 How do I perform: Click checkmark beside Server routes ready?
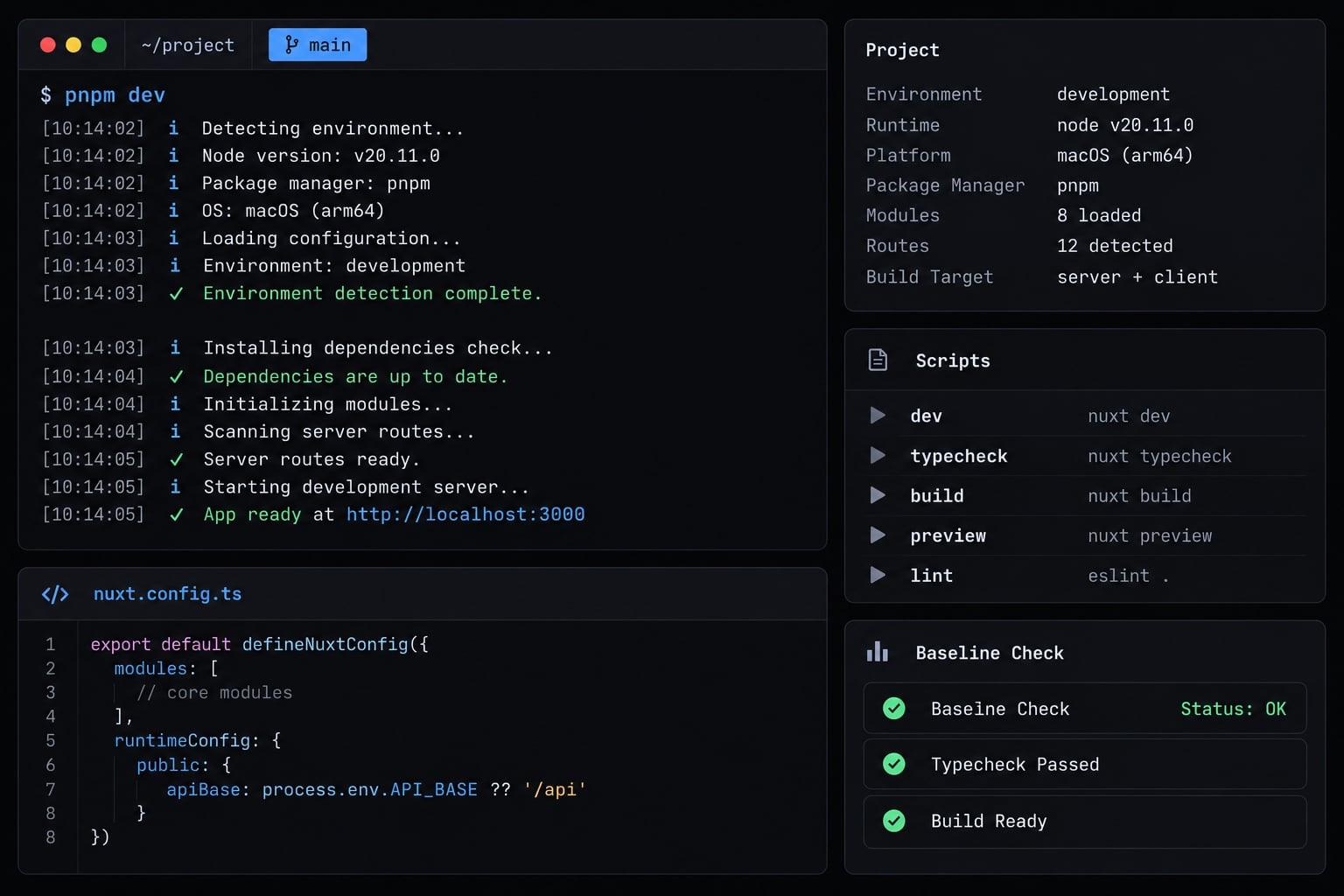[176, 459]
